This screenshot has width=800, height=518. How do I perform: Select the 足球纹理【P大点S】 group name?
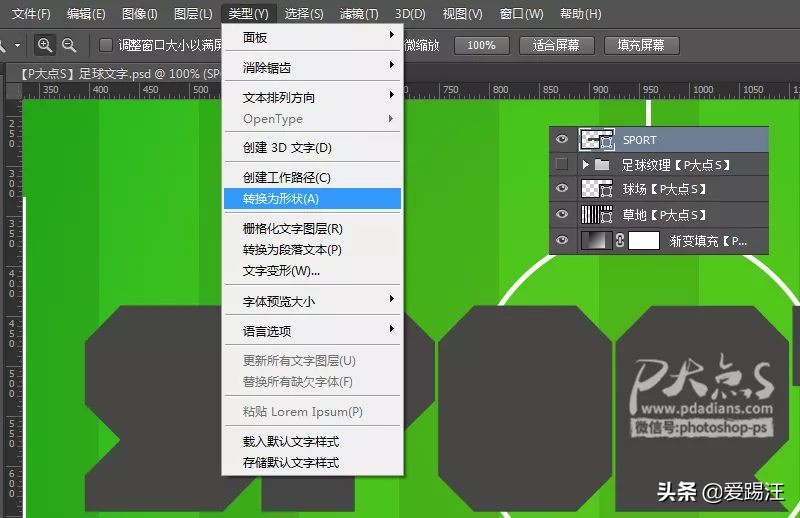(676, 165)
